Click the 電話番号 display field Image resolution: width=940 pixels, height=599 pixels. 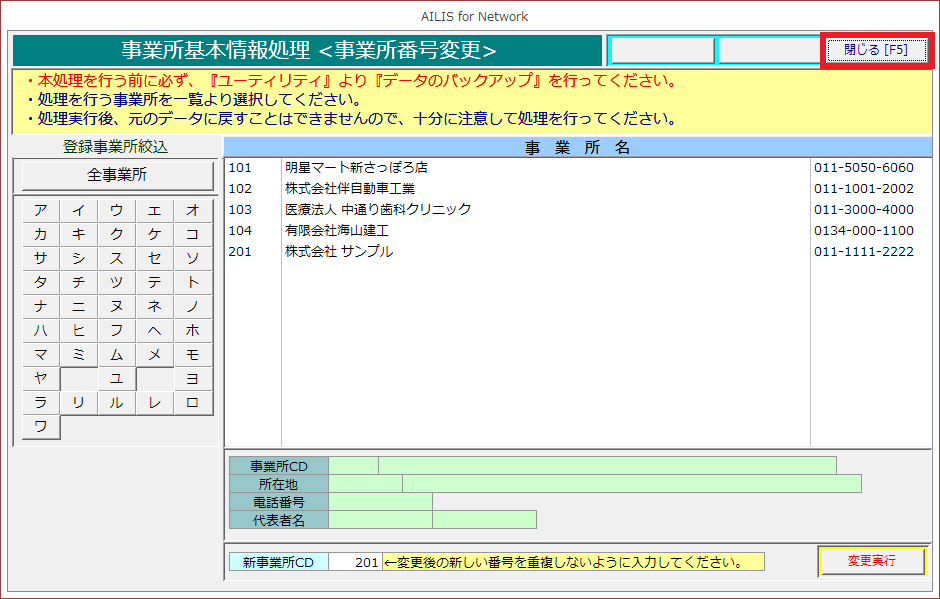click(x=380, y=502)
